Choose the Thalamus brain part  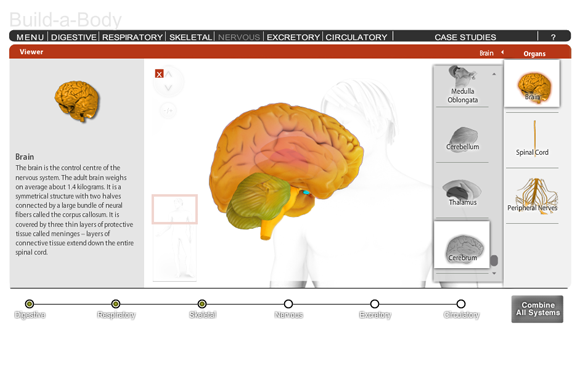462,192
